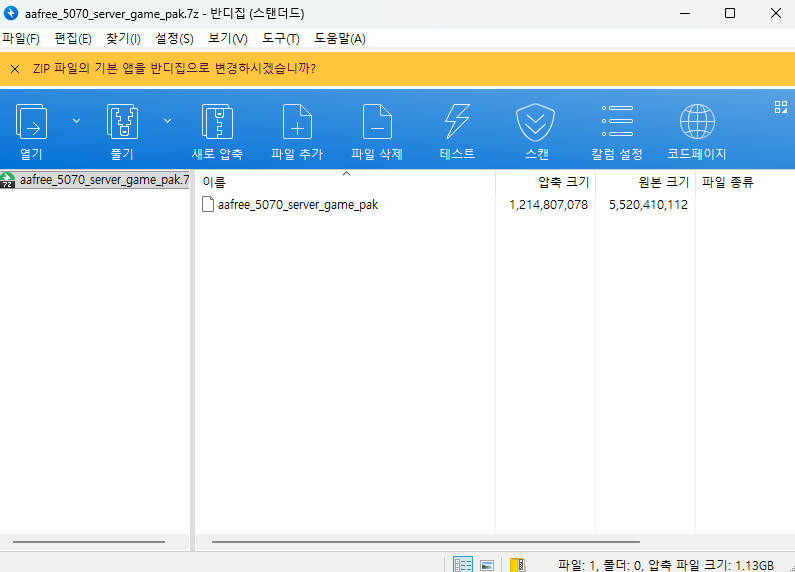Click the Bandizip logo in the title bar

click(11, 13)
